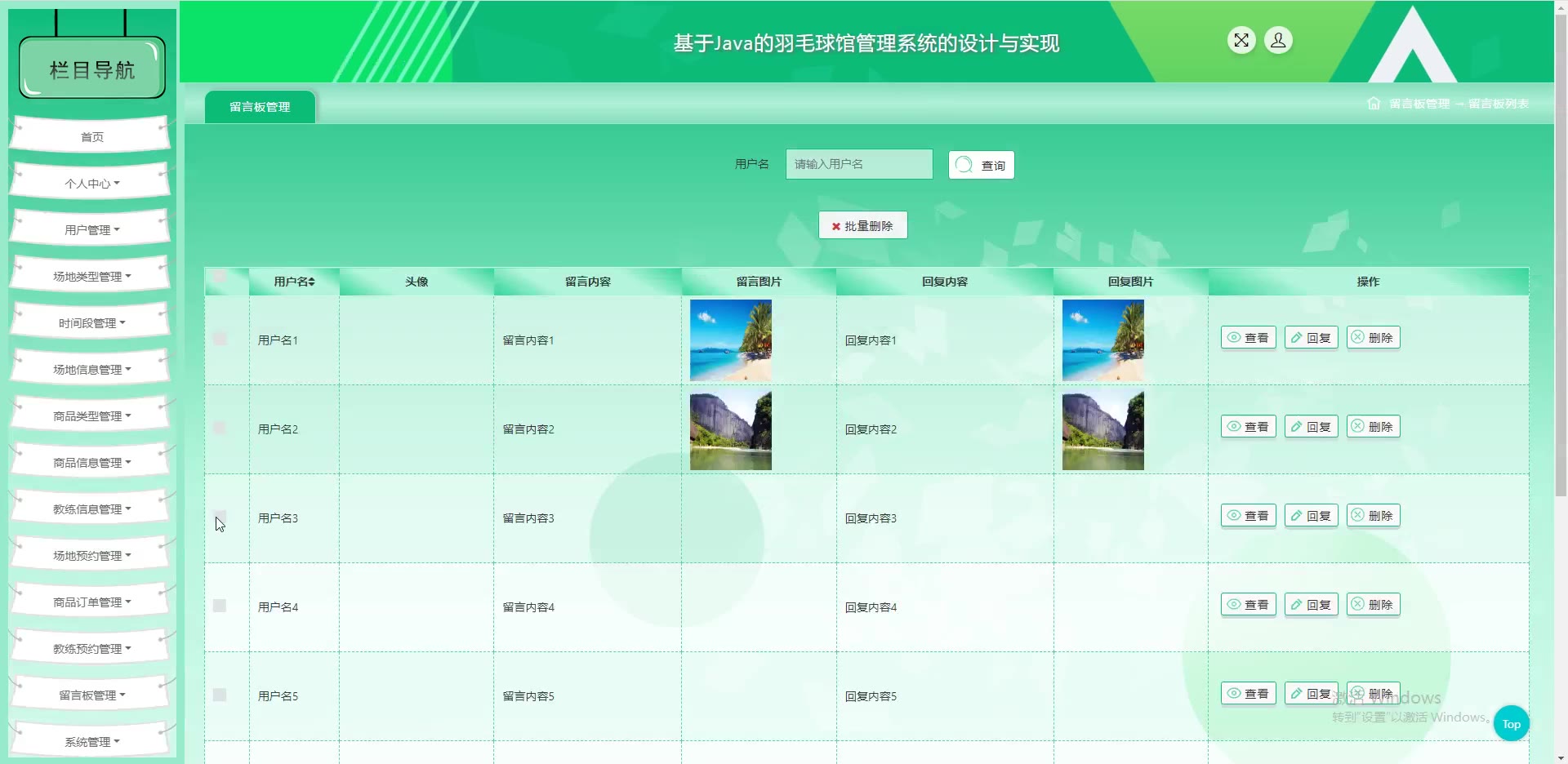Click the eye icon for 用户名5
Viewport: 1568px width, 764px height.
1234,693
